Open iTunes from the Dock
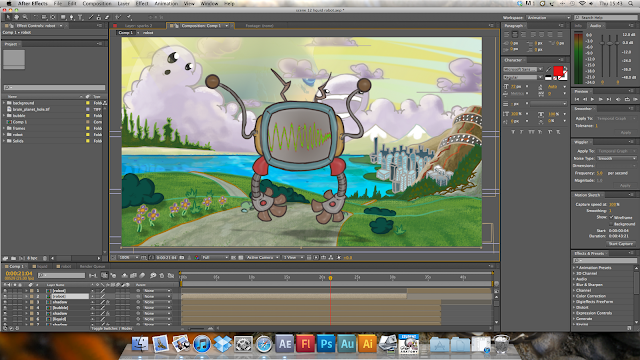640x360 pixels. click(x=202, y=344)
